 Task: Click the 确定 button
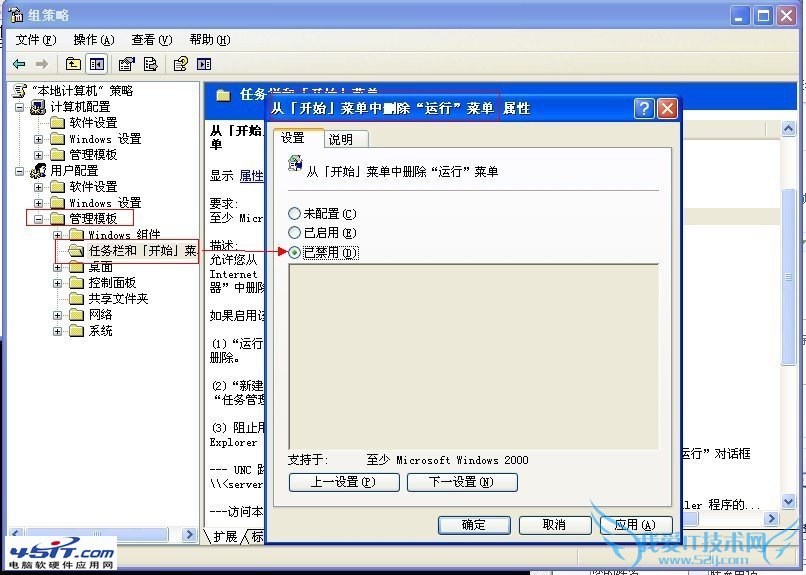[x=474, y=525]
